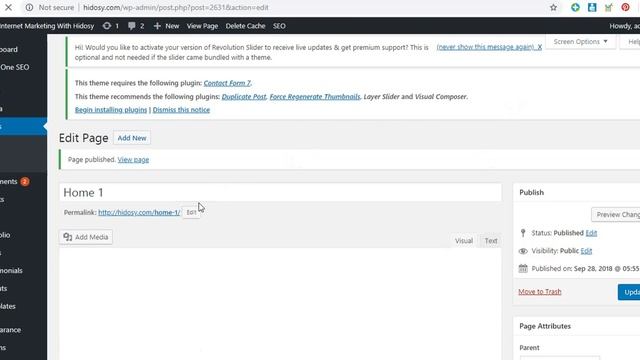640x360 pixels.
Task: Click the permalink Edit button
Action: pos(191,212)
